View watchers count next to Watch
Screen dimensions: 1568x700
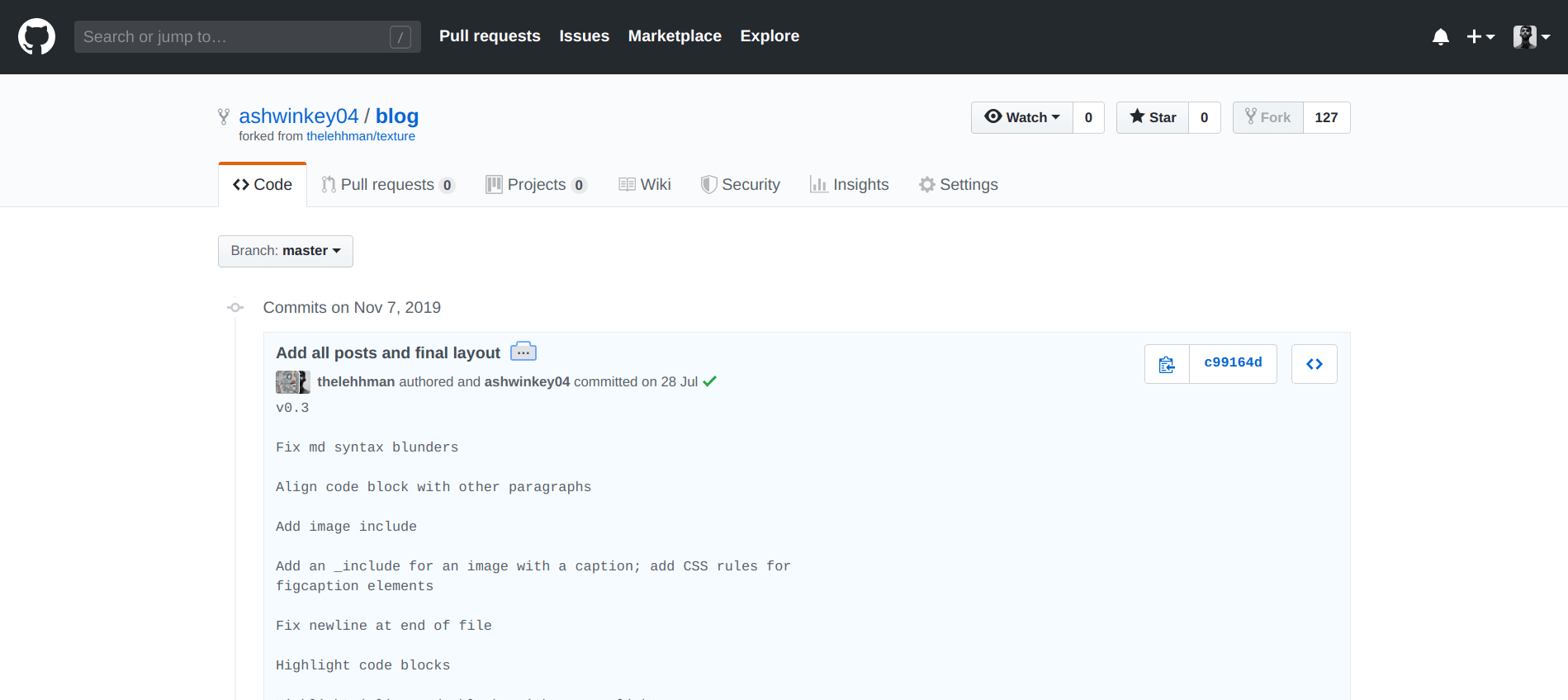(1088, 117)
